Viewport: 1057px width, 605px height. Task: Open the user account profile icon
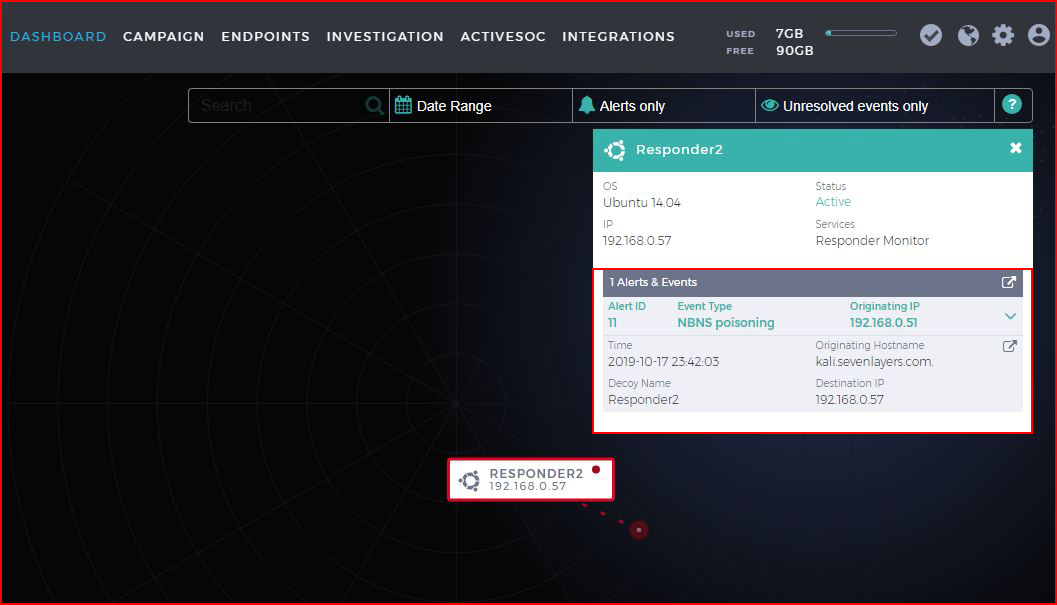[x=1039, y=35]
